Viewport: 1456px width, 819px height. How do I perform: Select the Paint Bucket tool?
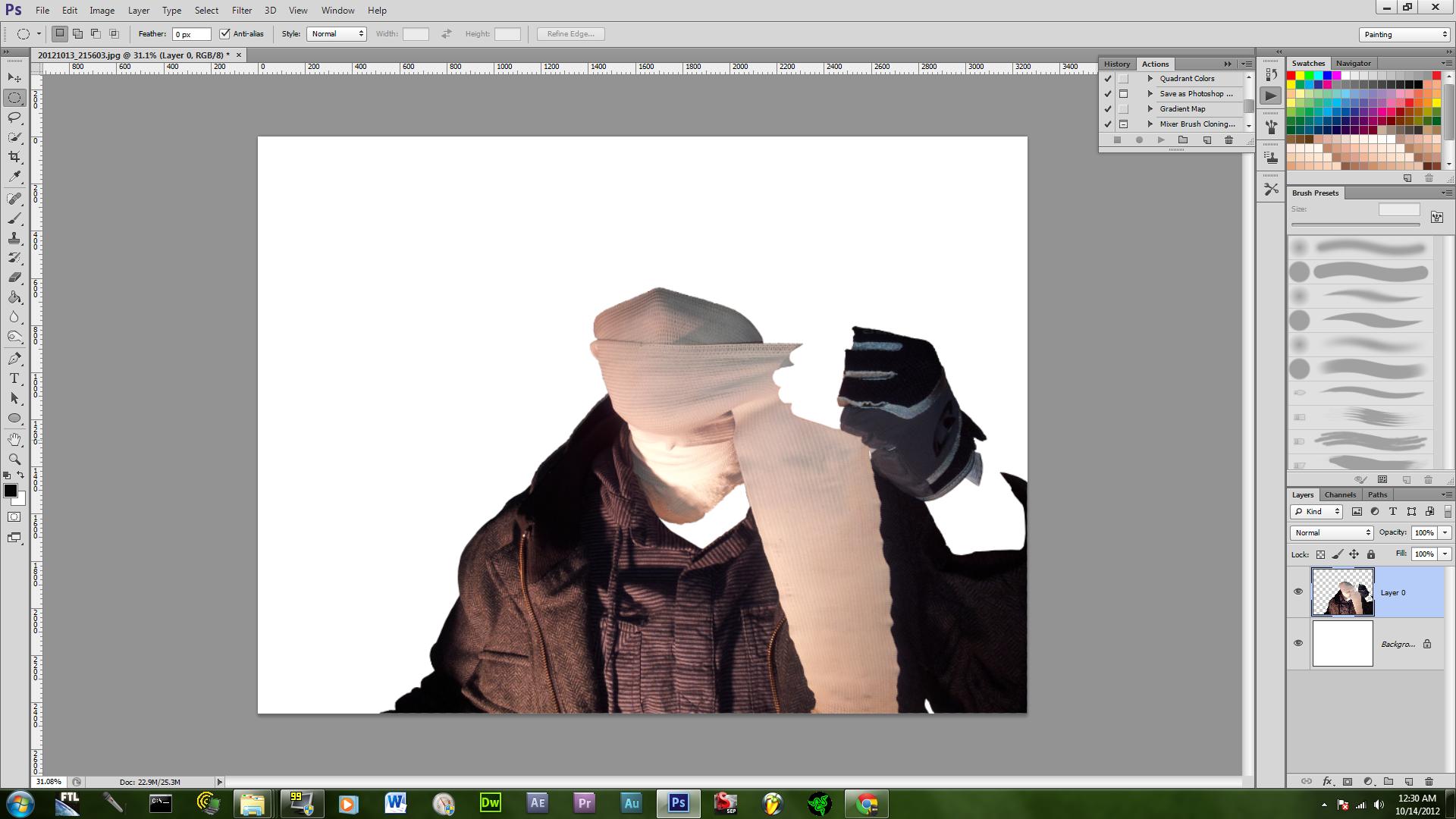point(14,297)
